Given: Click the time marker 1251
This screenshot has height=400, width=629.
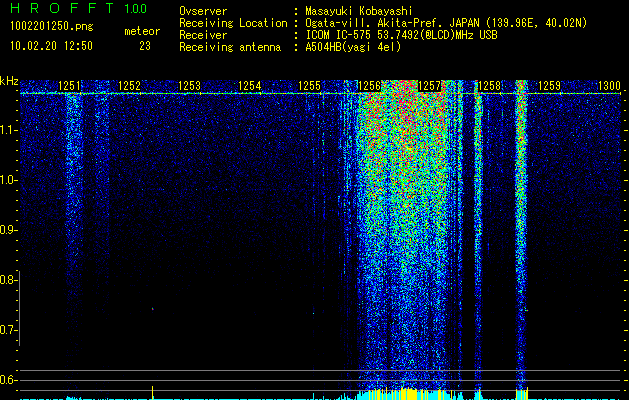Looking at the screenshot, I should (69, 86).
